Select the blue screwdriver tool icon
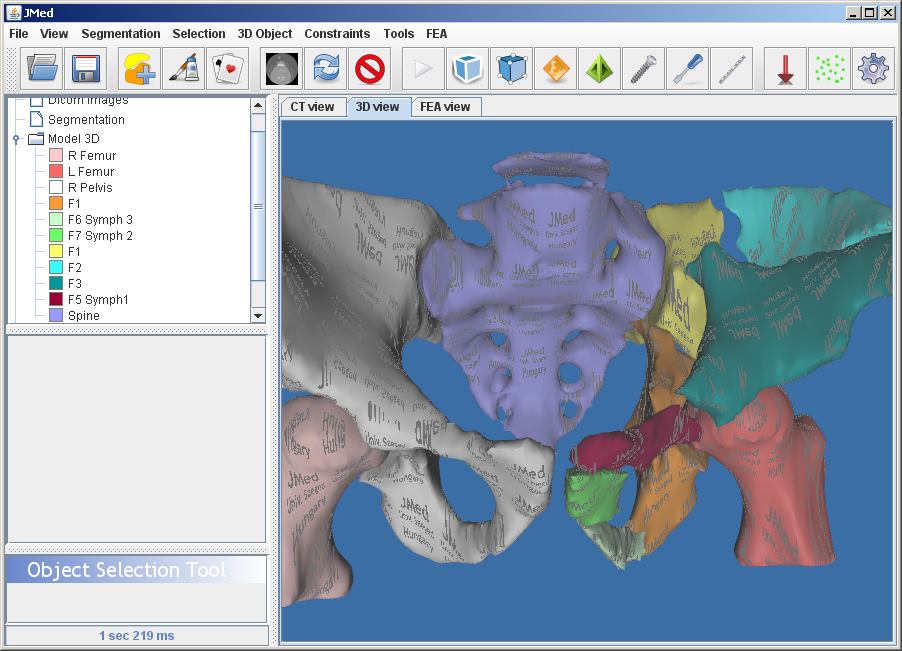Image resolution: width=902 pixels, height=651 pixels. point(687,69)
